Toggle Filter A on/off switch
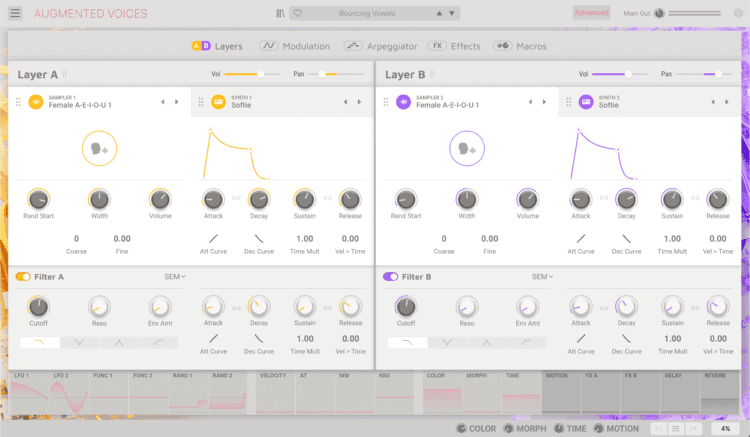750x437 pixels. coord(23,277)
